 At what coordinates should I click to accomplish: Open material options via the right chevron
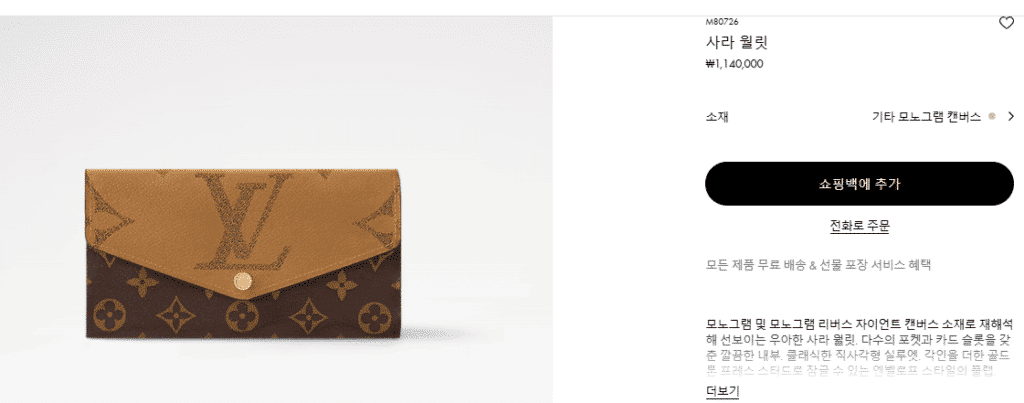(x=1011, y=116)
